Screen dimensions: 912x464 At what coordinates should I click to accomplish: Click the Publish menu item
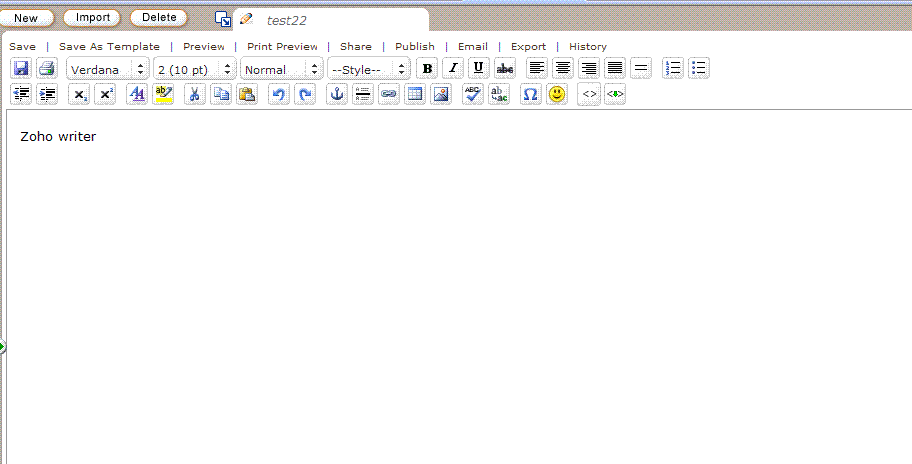[415, 47]
